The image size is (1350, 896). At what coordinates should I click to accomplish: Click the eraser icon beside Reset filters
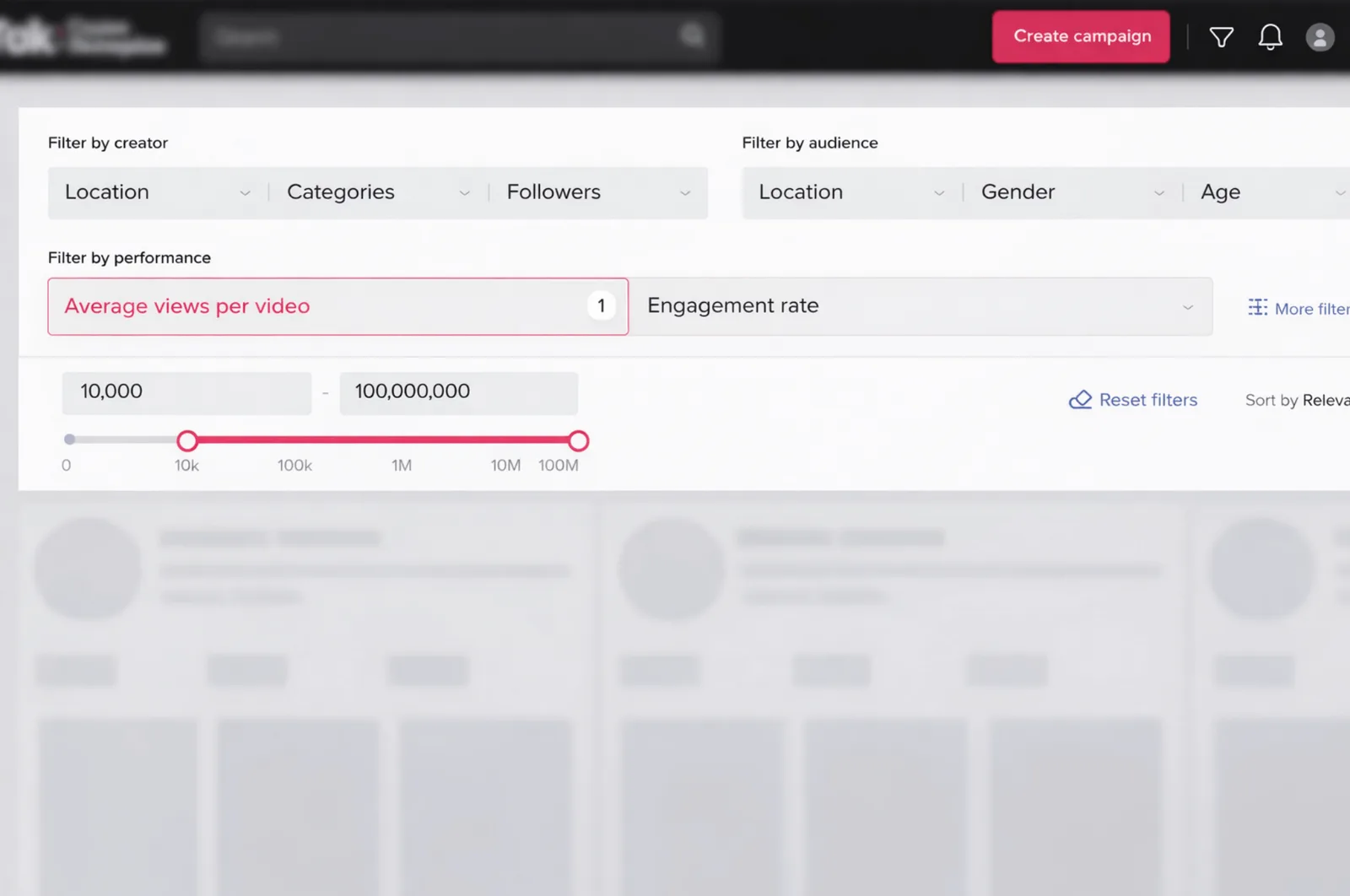(1080, 400)
